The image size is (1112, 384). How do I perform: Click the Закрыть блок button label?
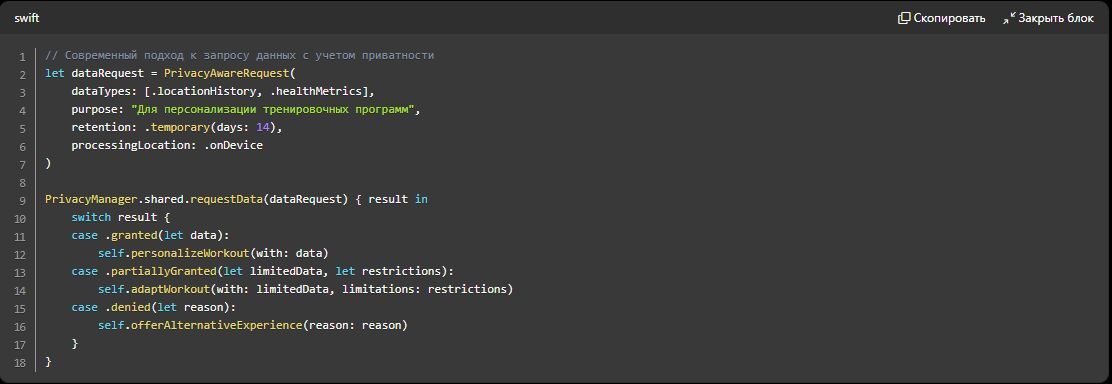point(1056,18)
